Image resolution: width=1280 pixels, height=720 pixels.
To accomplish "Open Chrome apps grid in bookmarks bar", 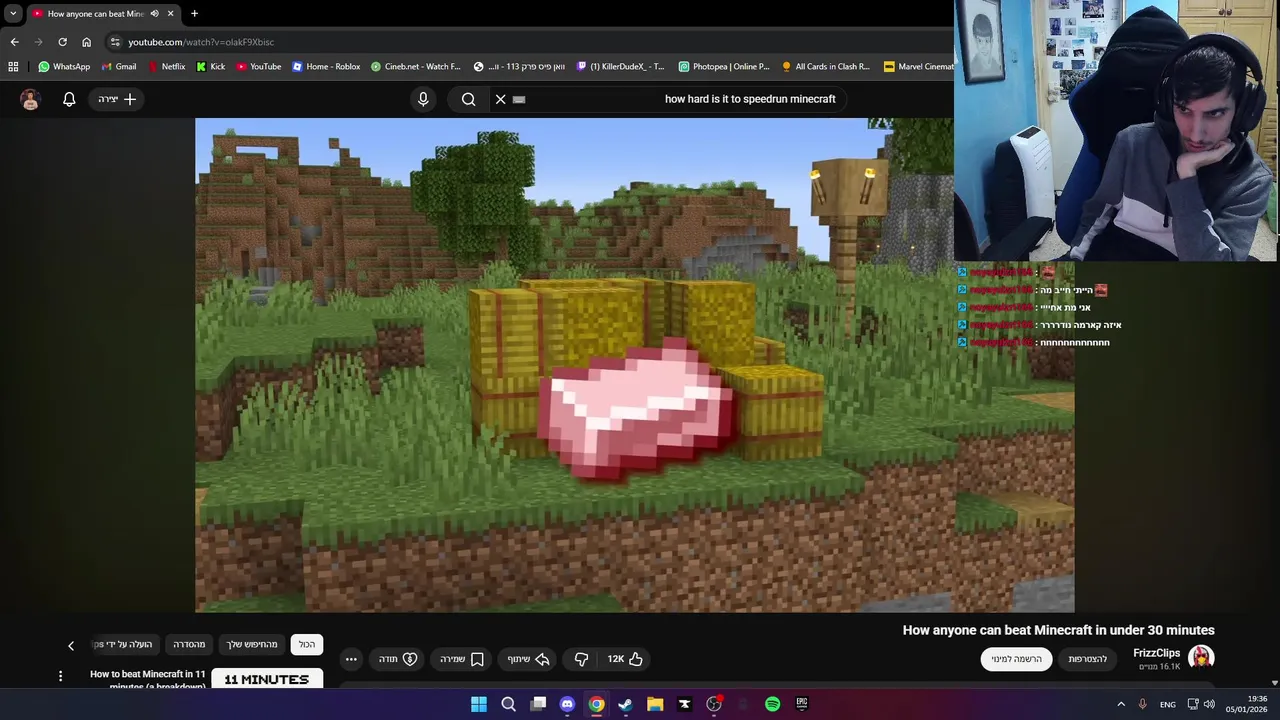I will [13, 67].
